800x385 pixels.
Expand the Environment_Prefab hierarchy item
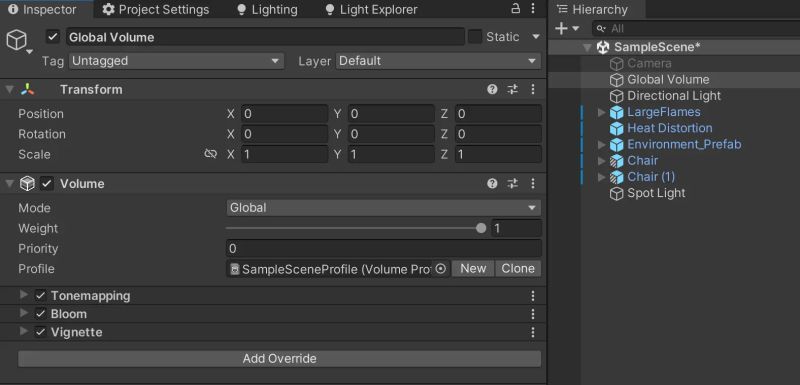[602, 144]
